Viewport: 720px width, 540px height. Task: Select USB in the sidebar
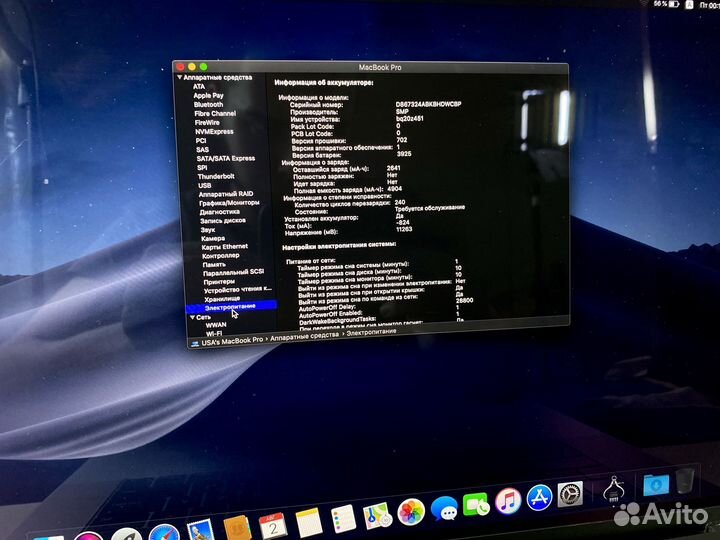pos(204,186)
